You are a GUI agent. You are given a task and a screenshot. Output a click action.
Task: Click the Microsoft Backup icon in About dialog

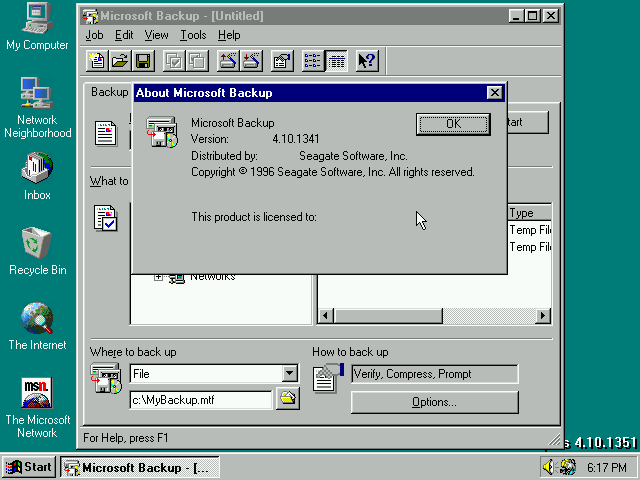162,132
